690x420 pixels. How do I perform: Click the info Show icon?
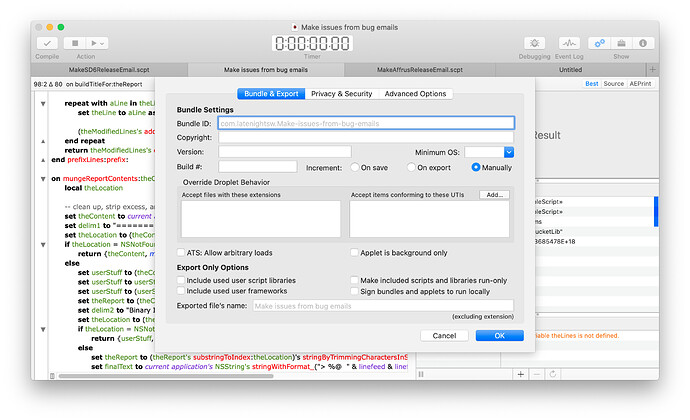tap(643, 43)
